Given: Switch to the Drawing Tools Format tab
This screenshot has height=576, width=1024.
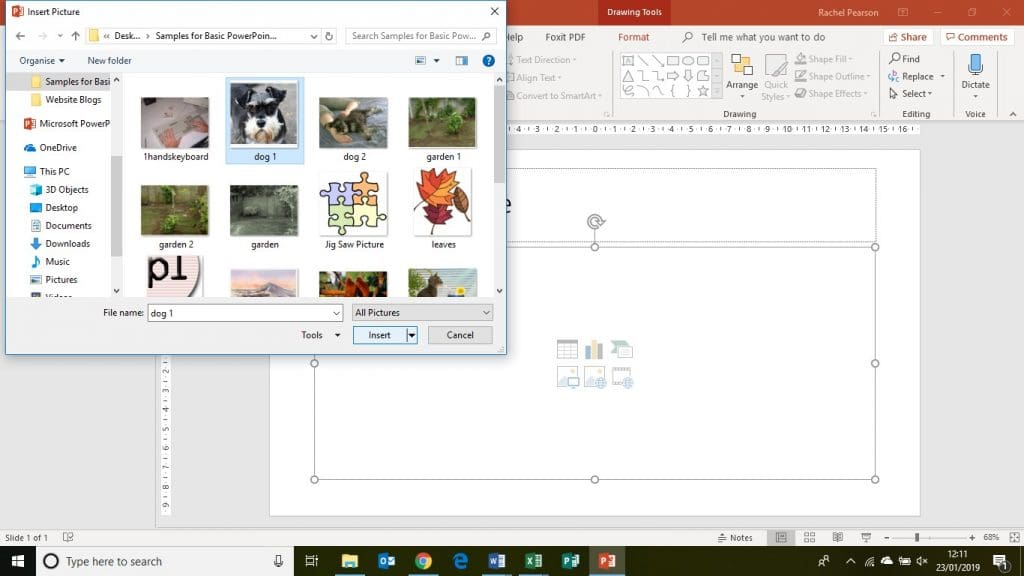Looking at the screenshot, I should pyautogui.click(x=636, y=37).
